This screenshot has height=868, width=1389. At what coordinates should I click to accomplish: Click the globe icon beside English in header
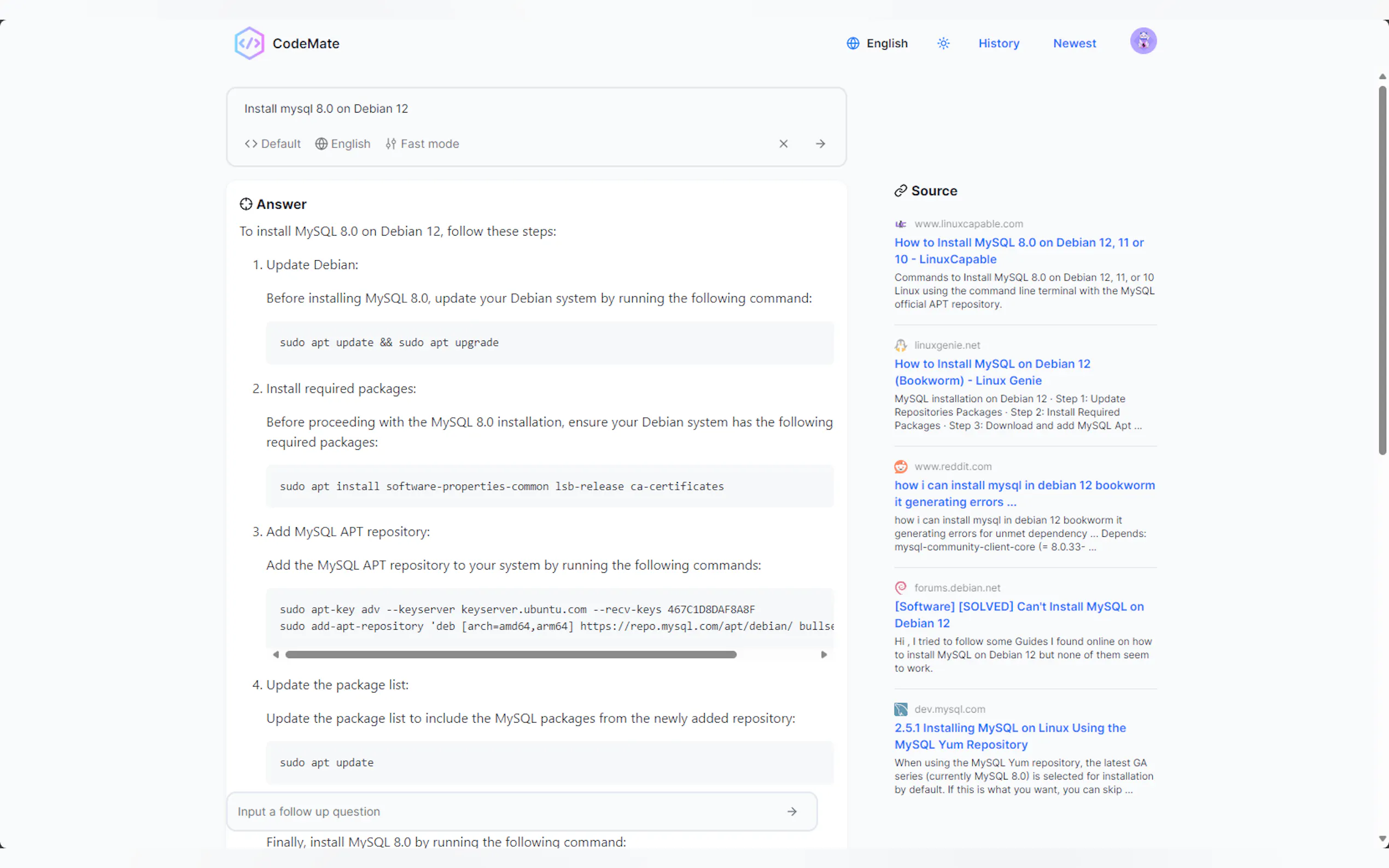[x=853, y=43]
